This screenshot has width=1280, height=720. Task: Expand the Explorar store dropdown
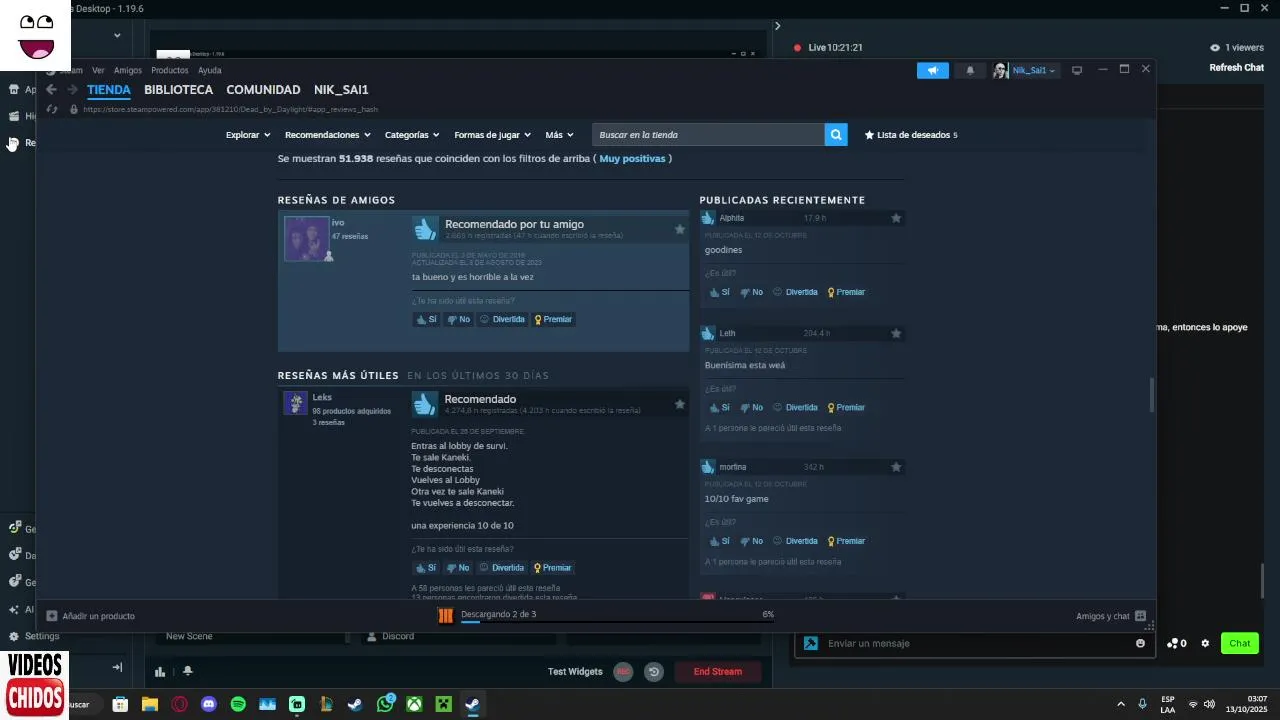(x=248, y=134)
